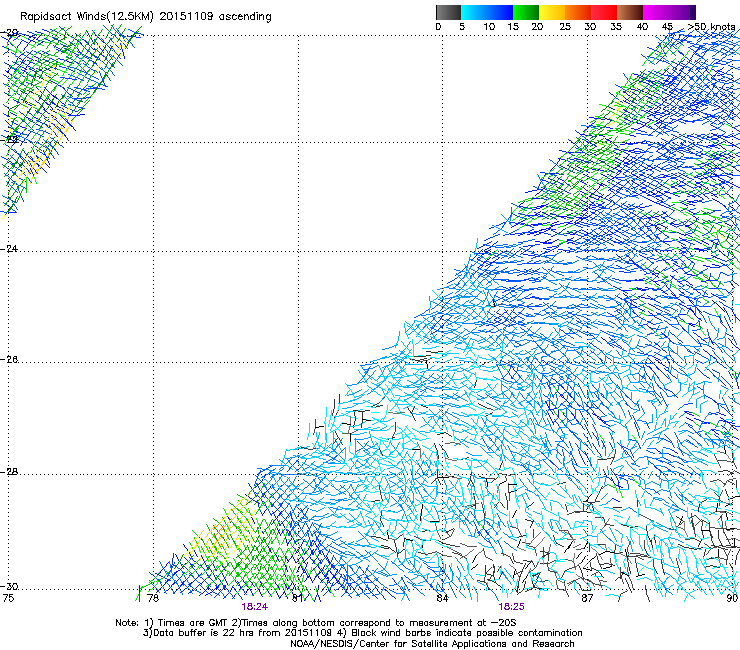The width and height of the screenshot is (740, 650).
Task: Click the green 15-20 knots legend swatch
Action: [526, 12]
